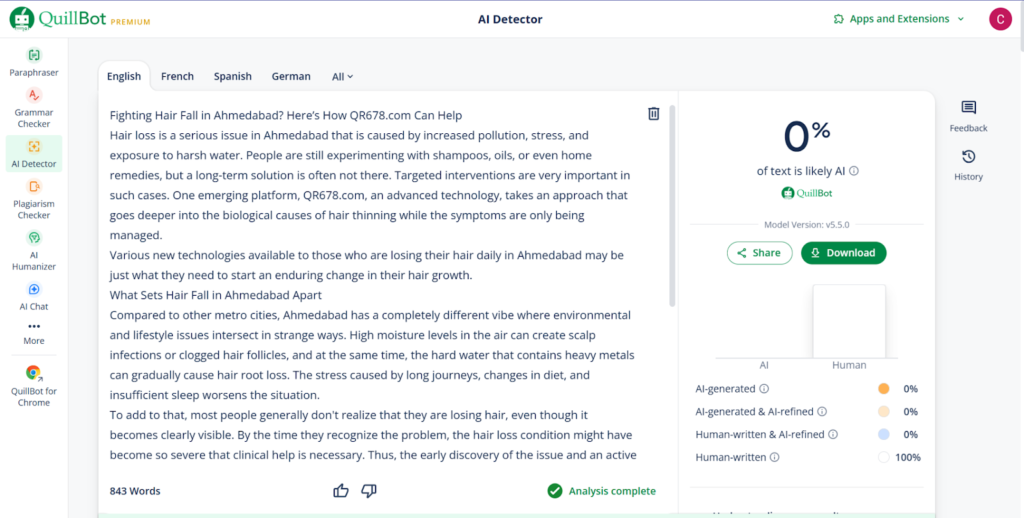
Task: Open the user account avatar
Action: (x=999, y=19)
